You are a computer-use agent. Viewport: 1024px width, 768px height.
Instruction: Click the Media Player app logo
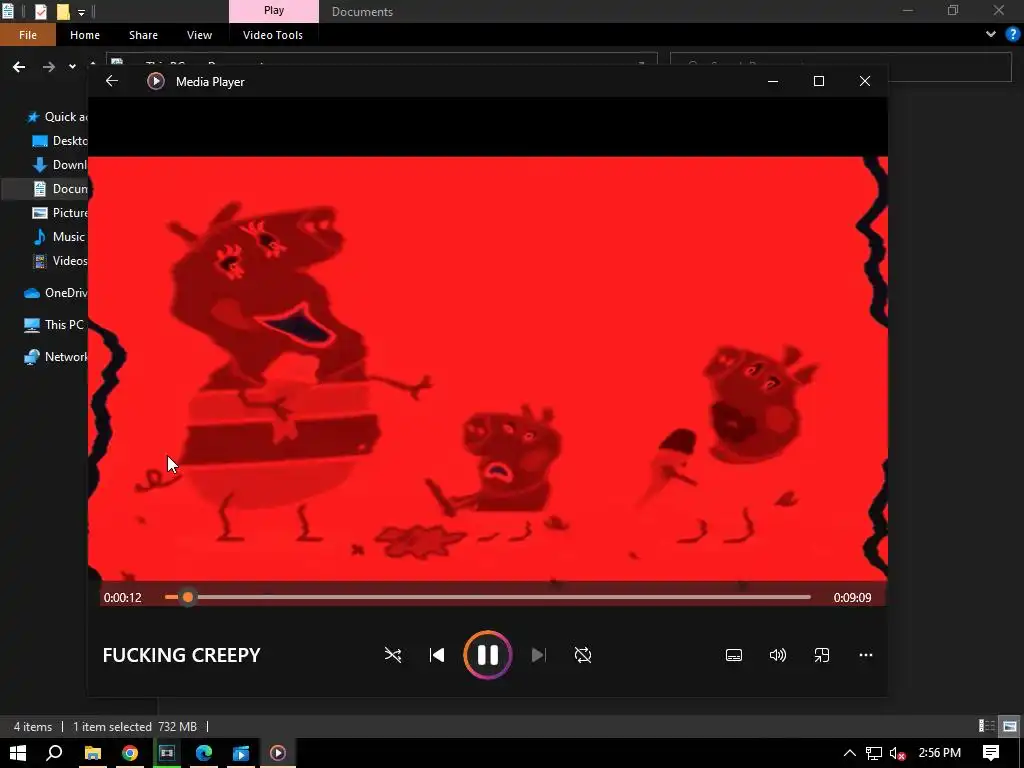(x=155, y=81)
